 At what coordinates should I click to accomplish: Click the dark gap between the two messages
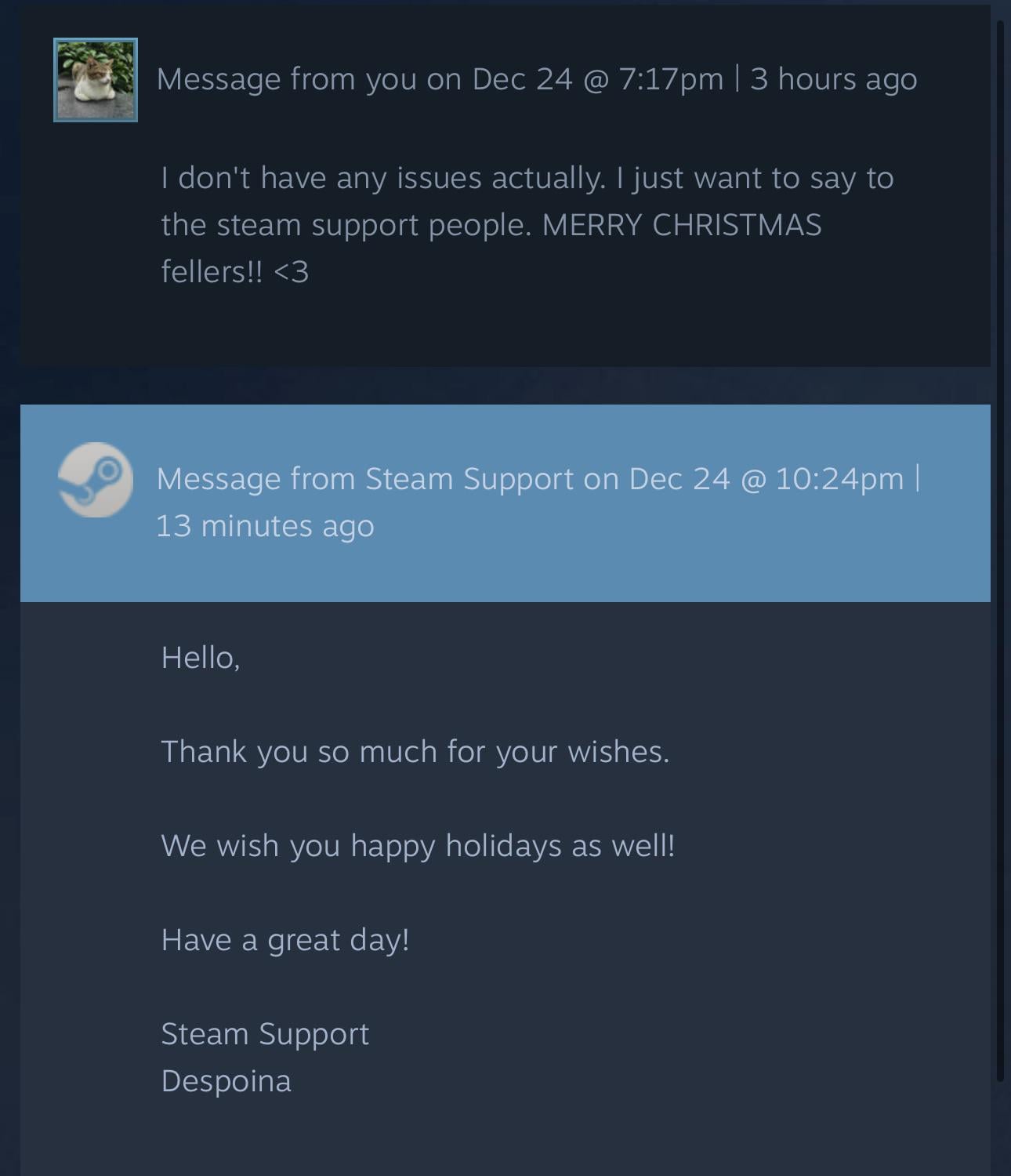505,386
